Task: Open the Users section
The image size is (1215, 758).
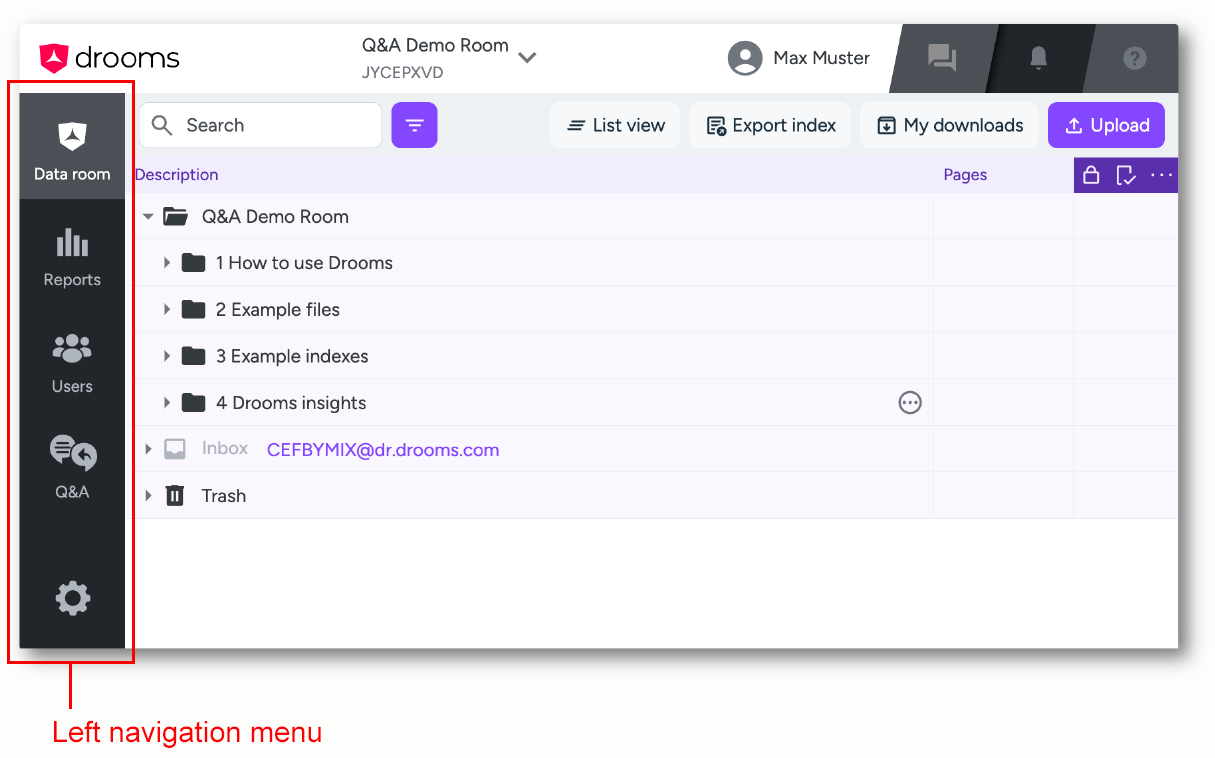Action: [72, 363]
